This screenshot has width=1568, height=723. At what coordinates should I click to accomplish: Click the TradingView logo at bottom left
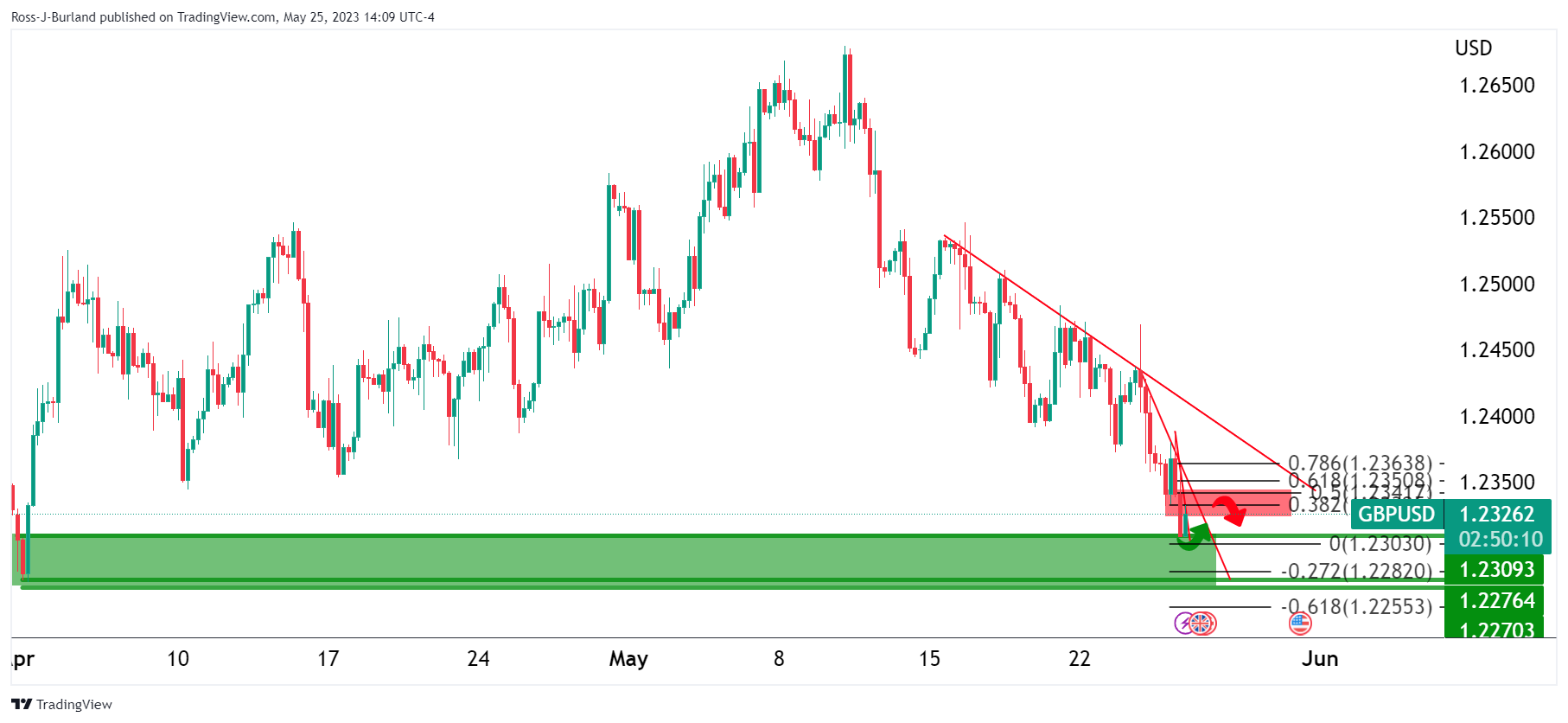pyautogui.click(x=62, y=704)
